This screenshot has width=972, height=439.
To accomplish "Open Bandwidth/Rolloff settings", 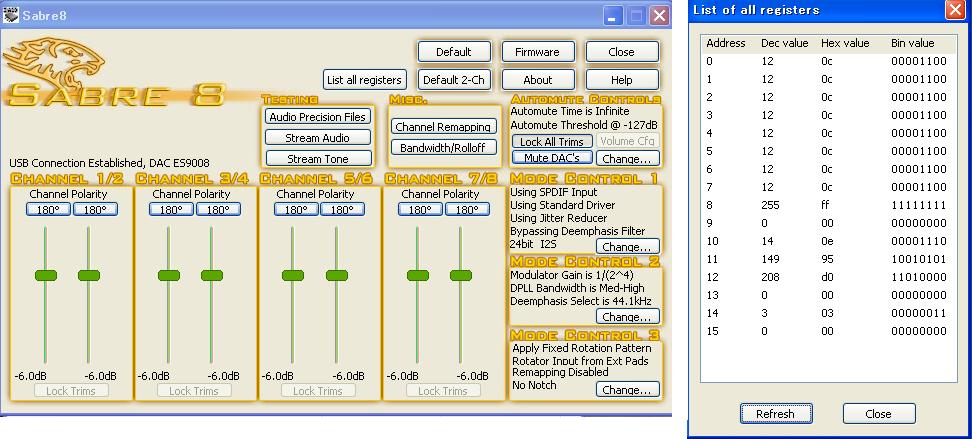I will 444,148.
